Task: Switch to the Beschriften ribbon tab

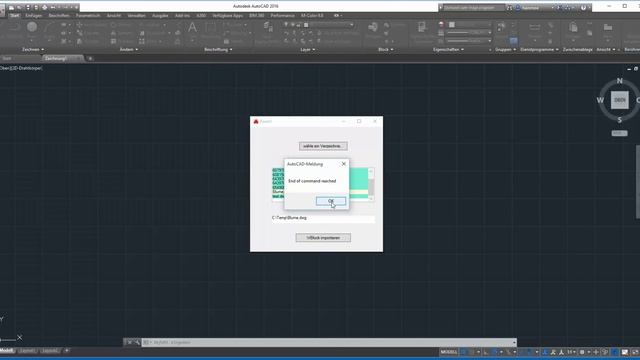Action: pos(59,16)
